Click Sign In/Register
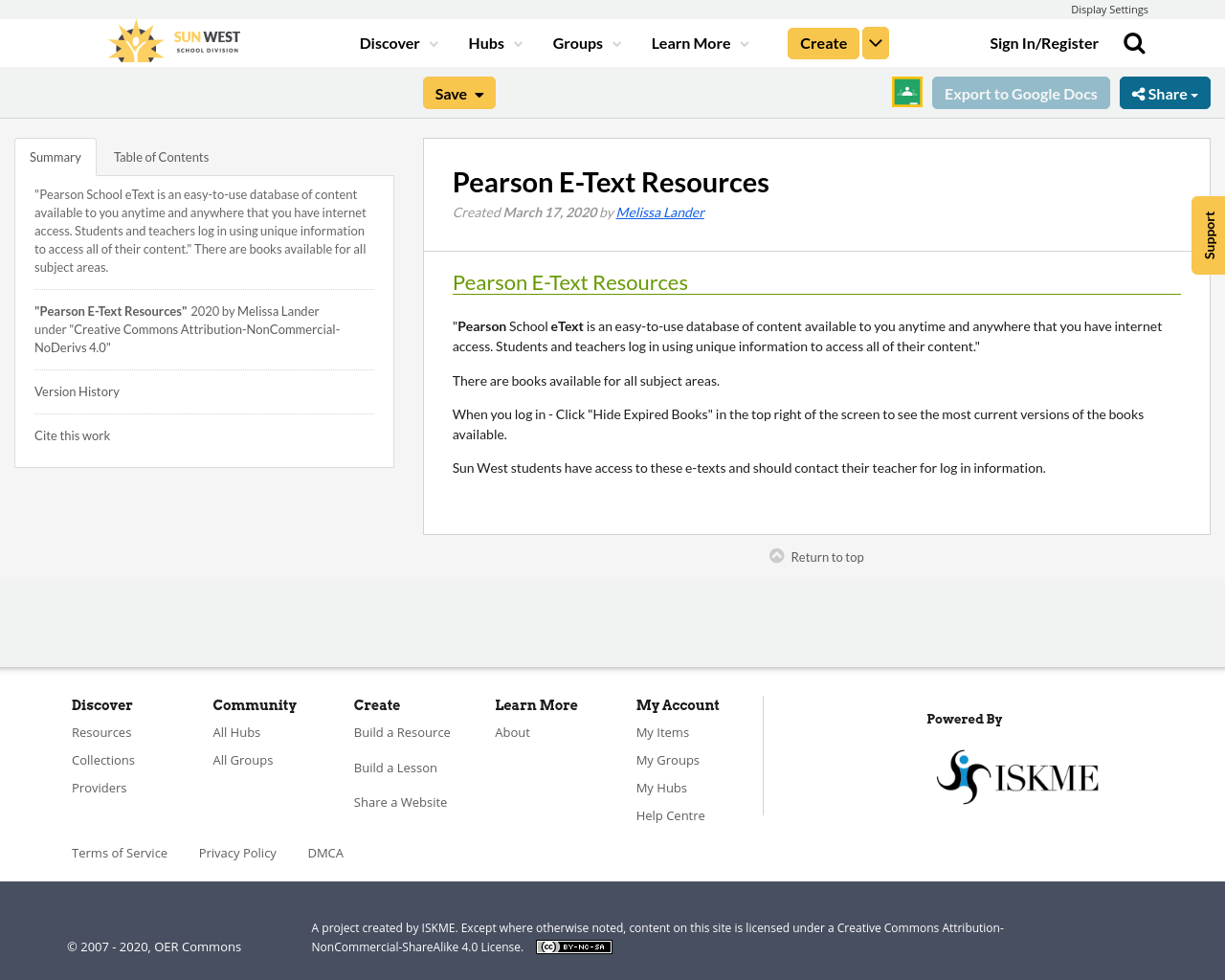This screenshot has height=980, width=1225. [1044, 42]
